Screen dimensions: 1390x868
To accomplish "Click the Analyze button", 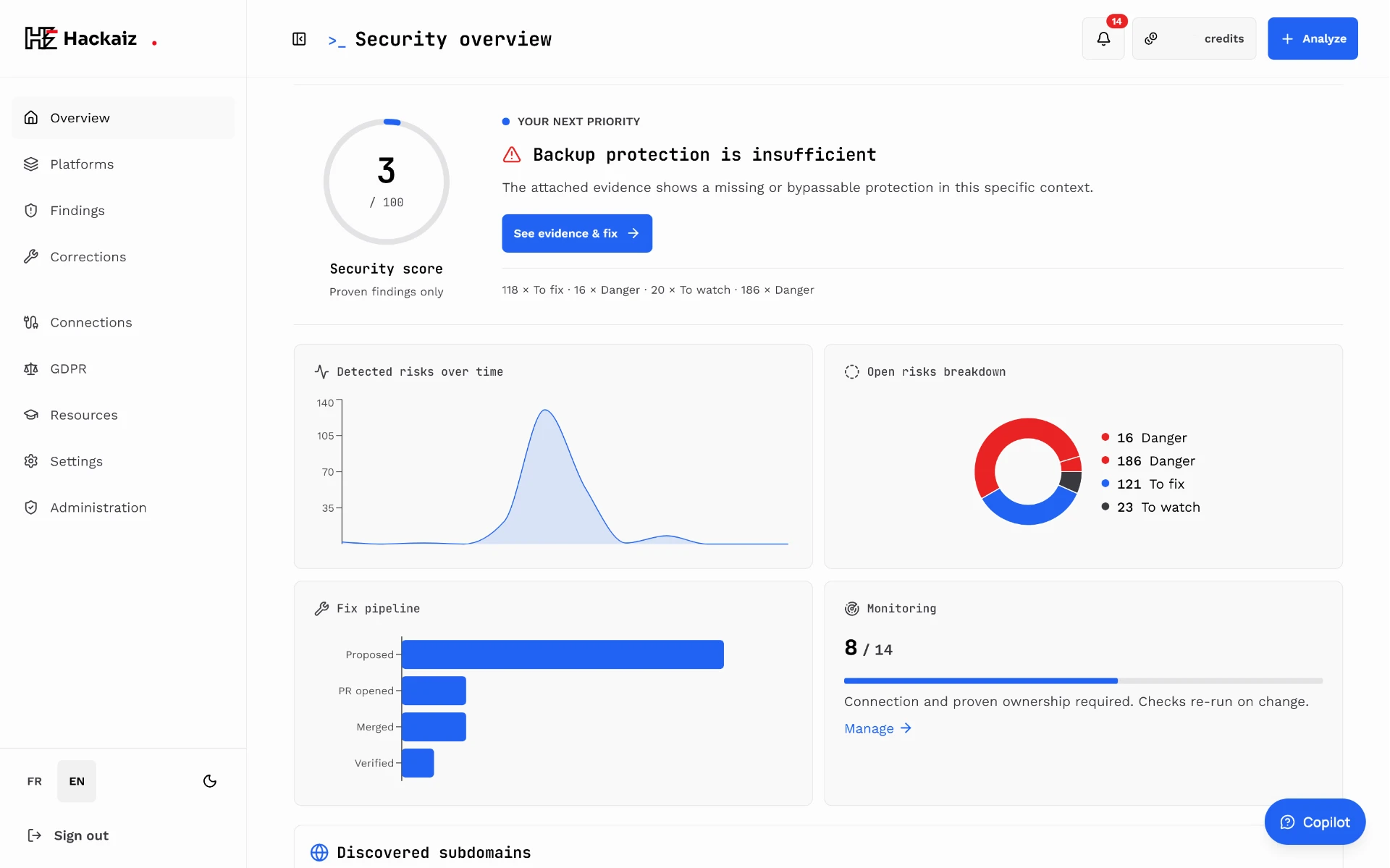I will (x=1313, y=39).
